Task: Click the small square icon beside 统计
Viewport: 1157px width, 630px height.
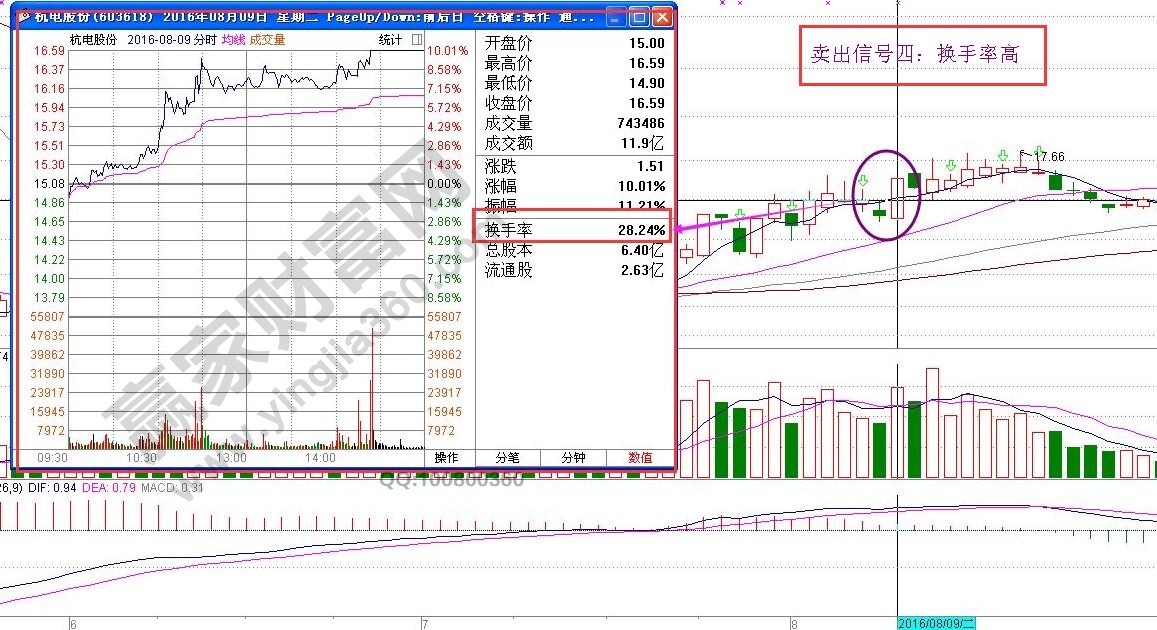Action: (x=415, y=40)
